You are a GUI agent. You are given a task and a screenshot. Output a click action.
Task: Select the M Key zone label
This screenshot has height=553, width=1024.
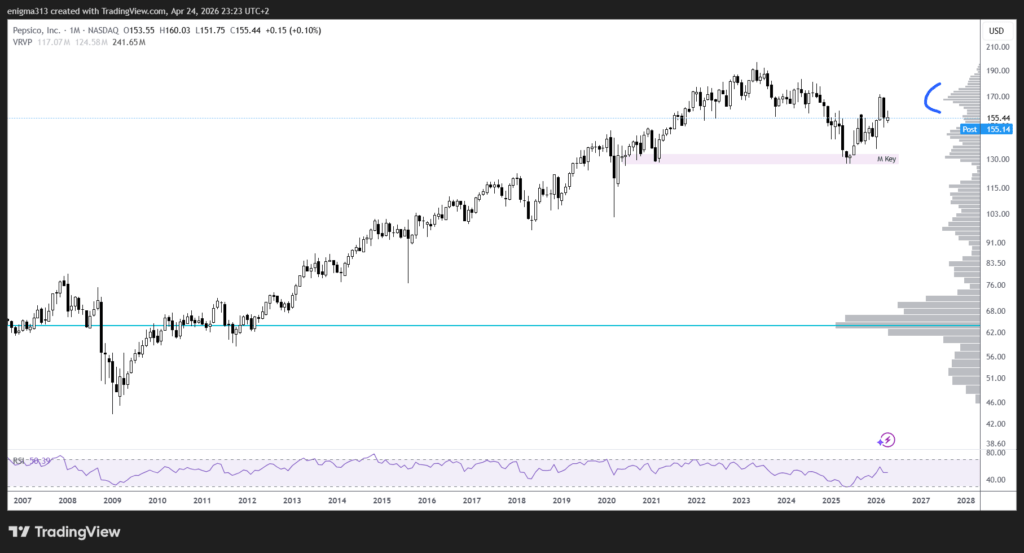click(886, 159)
